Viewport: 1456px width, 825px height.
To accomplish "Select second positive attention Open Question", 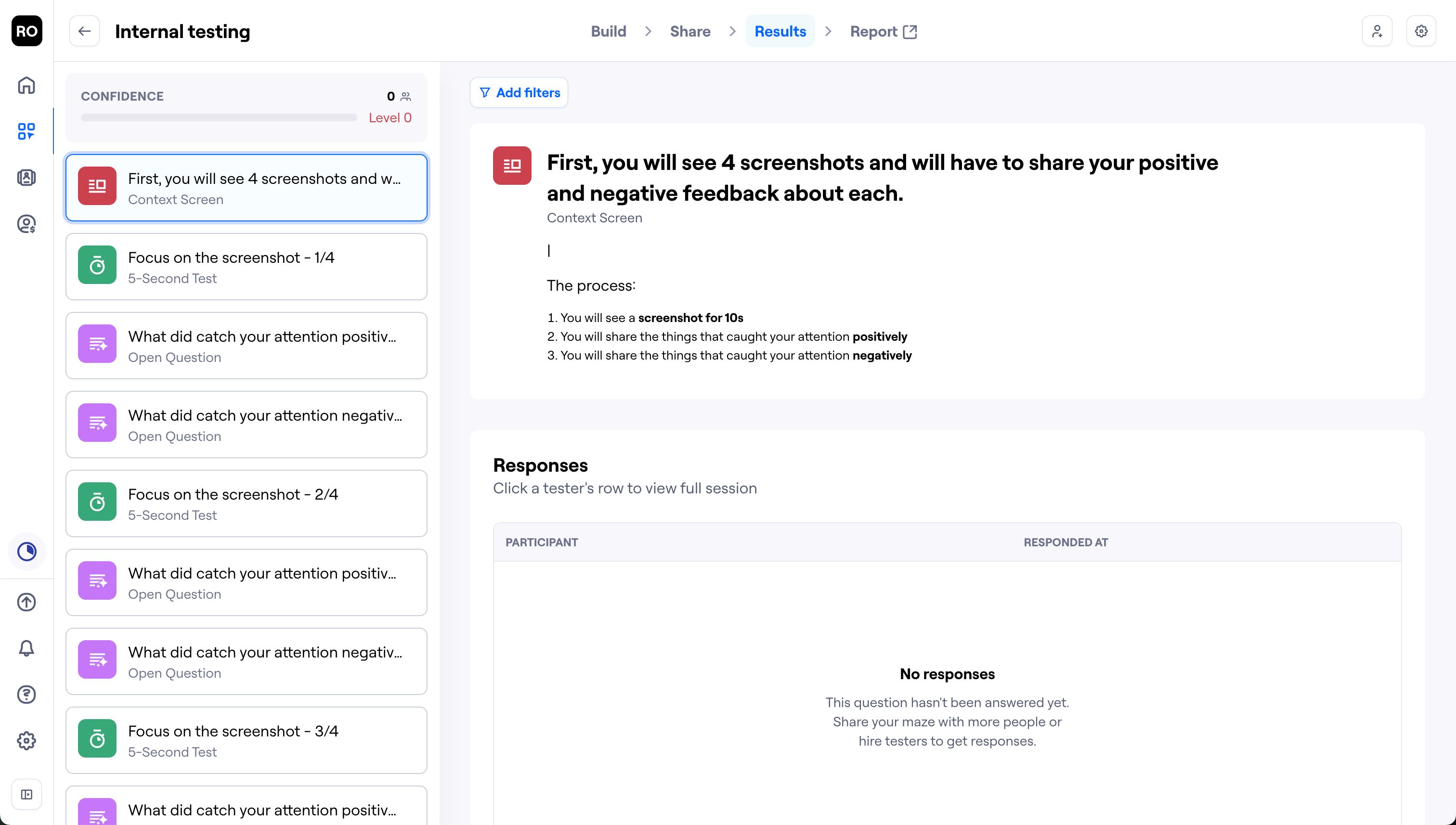I will (x=246, y=582).
